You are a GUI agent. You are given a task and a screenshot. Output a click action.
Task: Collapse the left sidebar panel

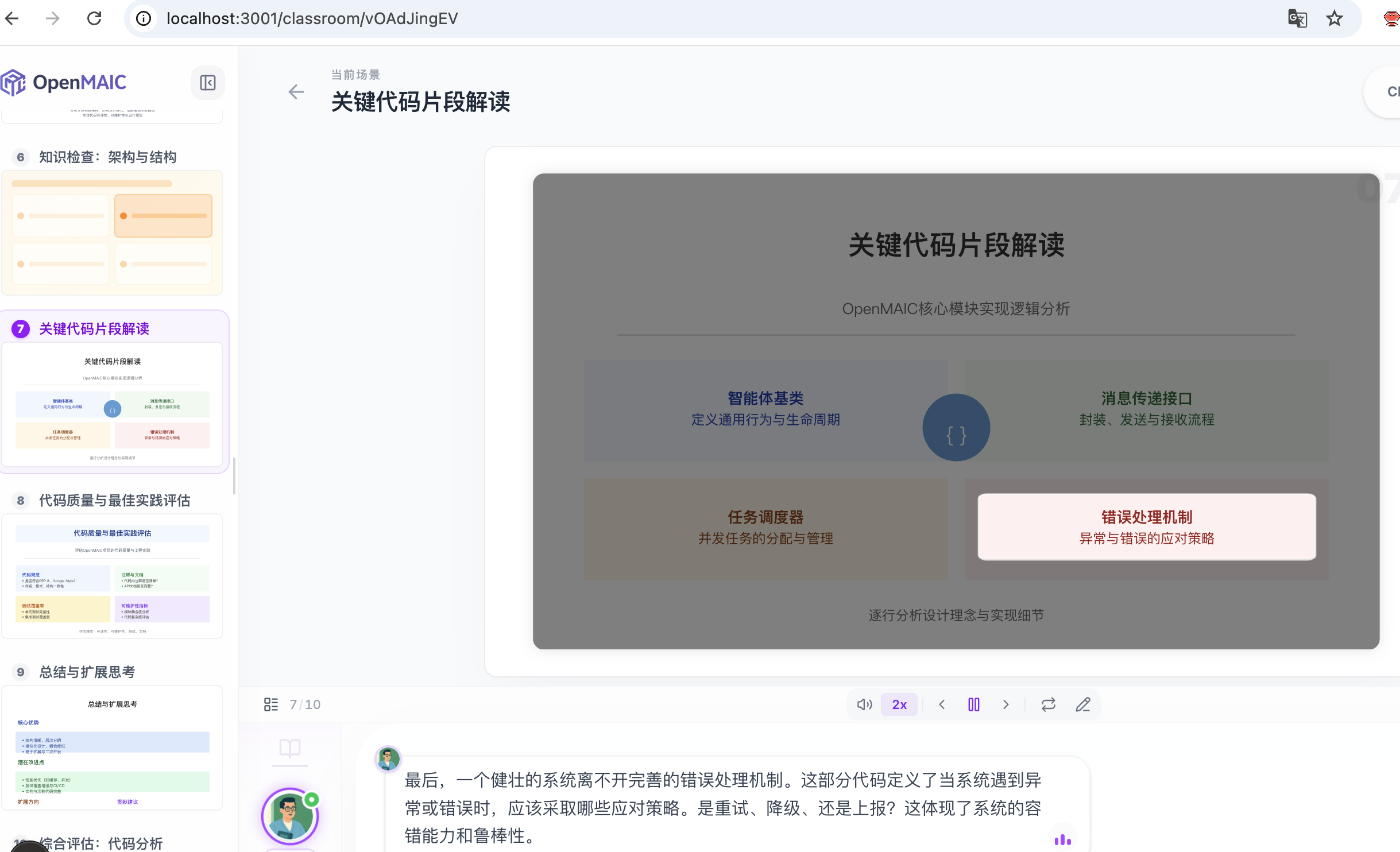click(207, 82)
